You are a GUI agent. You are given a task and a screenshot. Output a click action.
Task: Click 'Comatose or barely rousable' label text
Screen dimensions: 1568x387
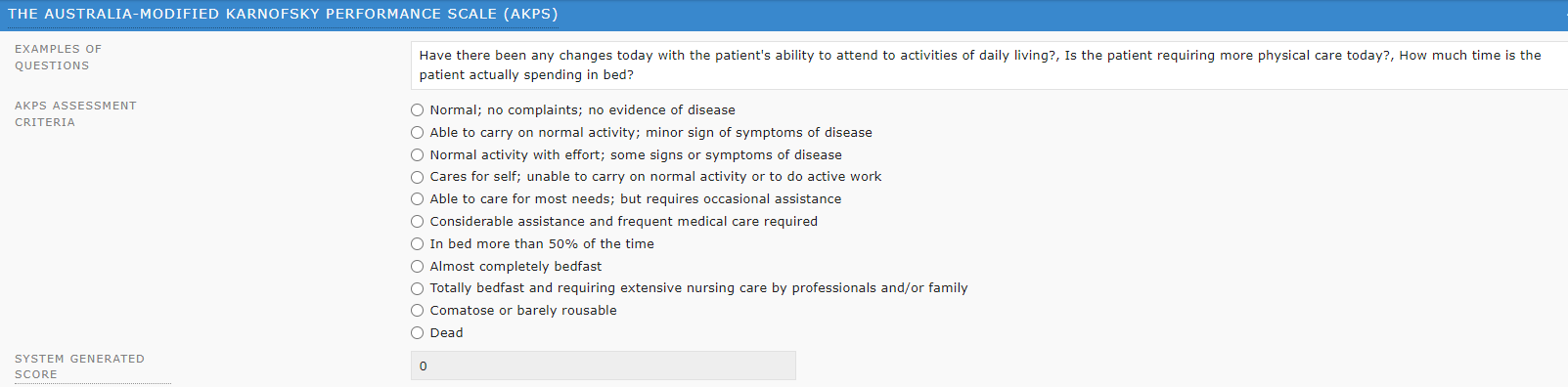523,311
